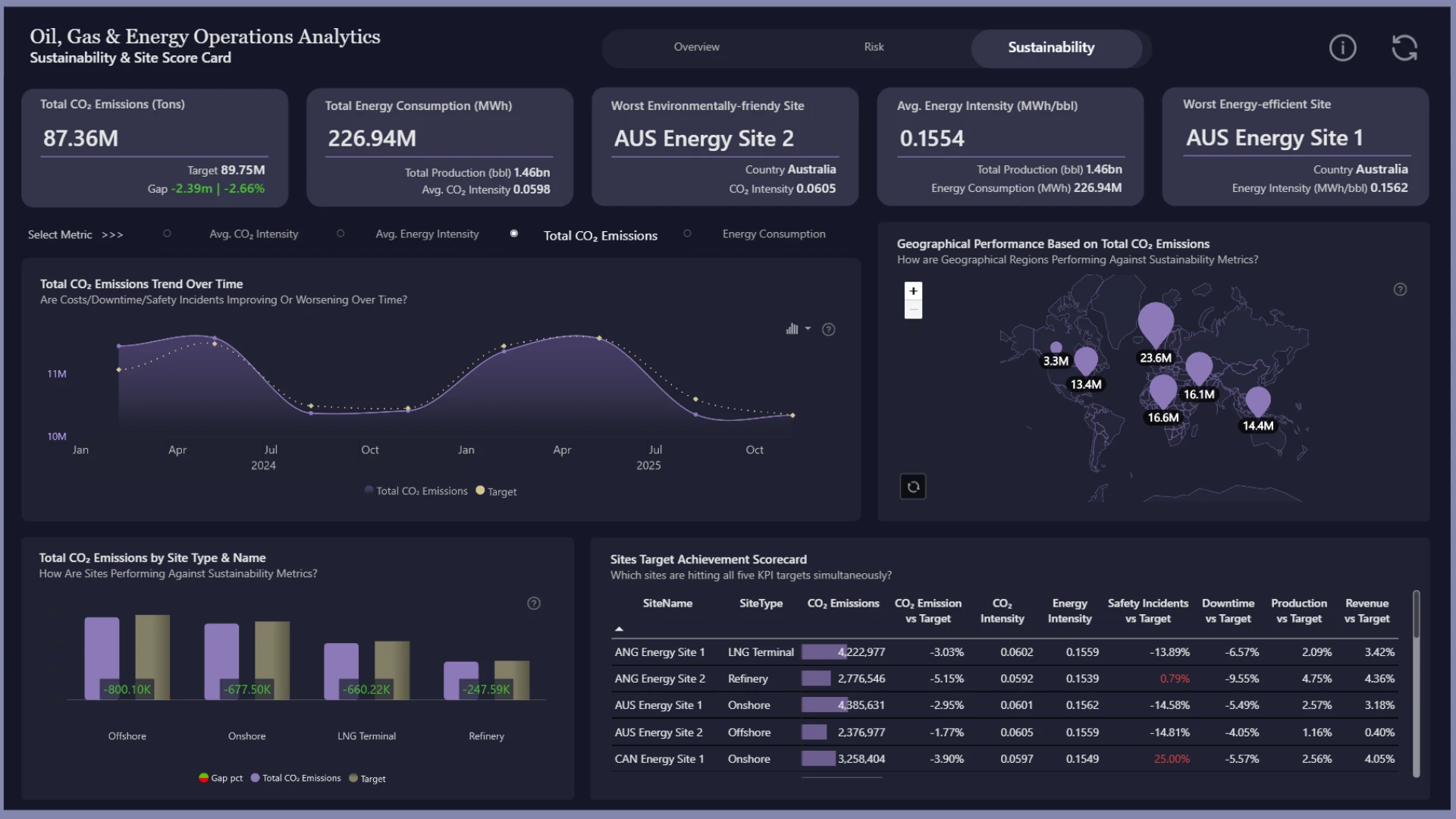Reset the map view

click(913, 487)
